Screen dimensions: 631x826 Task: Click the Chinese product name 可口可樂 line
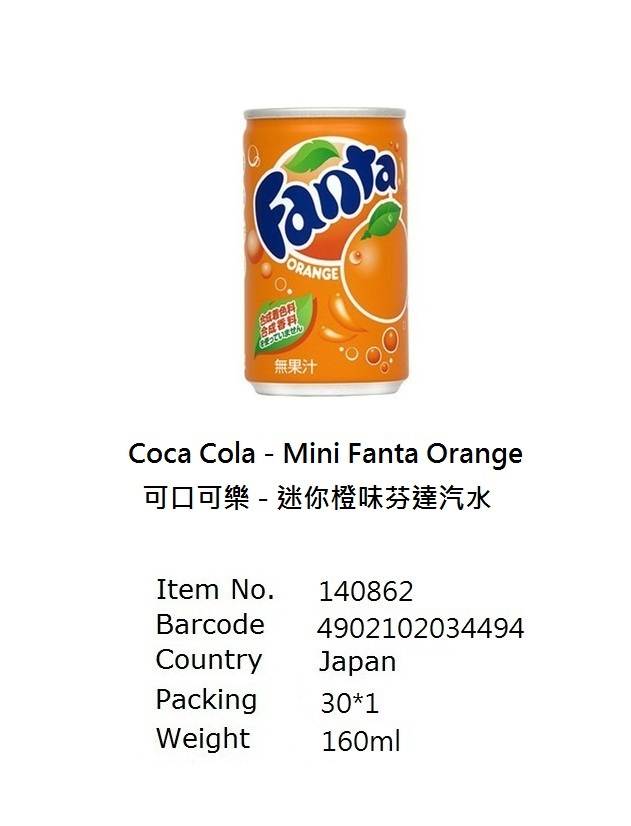317,498
